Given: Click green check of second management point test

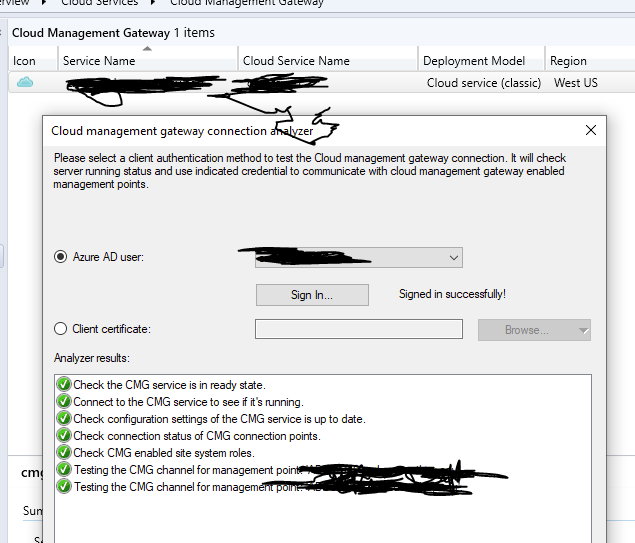Looking at the screenshot, I should coord(64,486).
